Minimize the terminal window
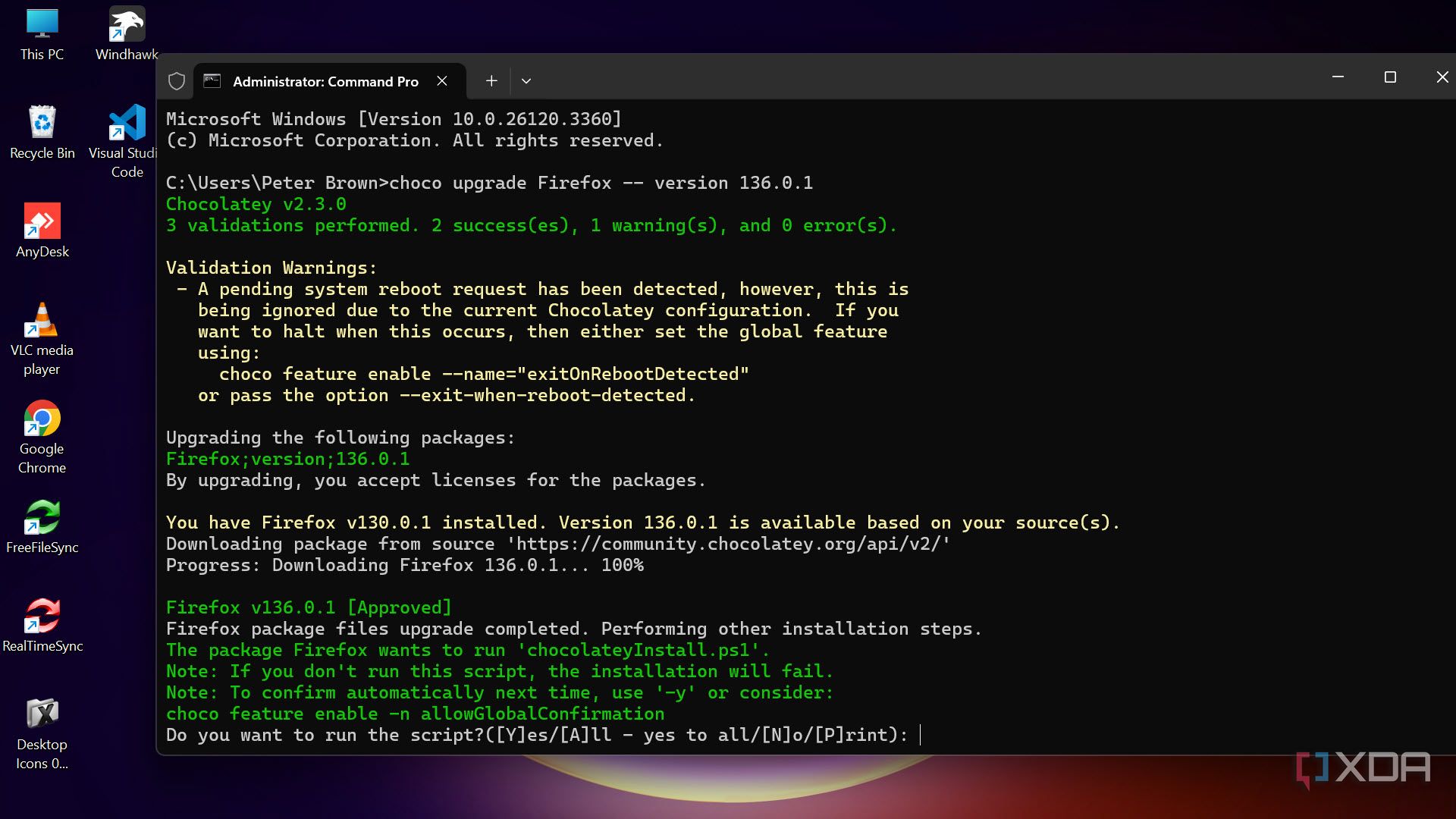 point(1338,77)
